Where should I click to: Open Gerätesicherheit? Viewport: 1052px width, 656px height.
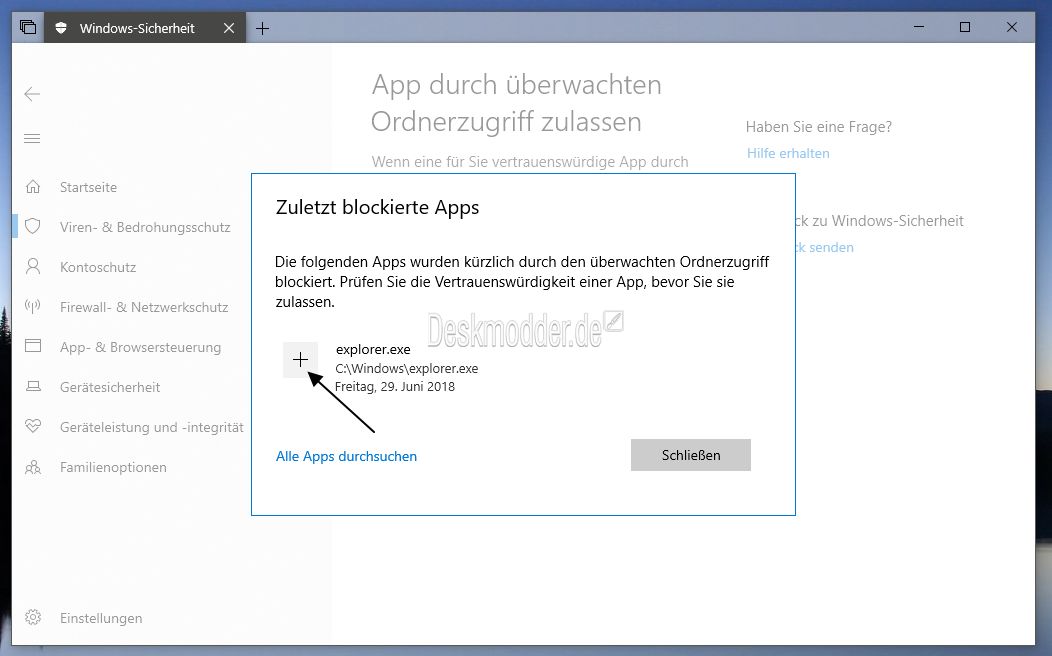click(x=110, y=387)
